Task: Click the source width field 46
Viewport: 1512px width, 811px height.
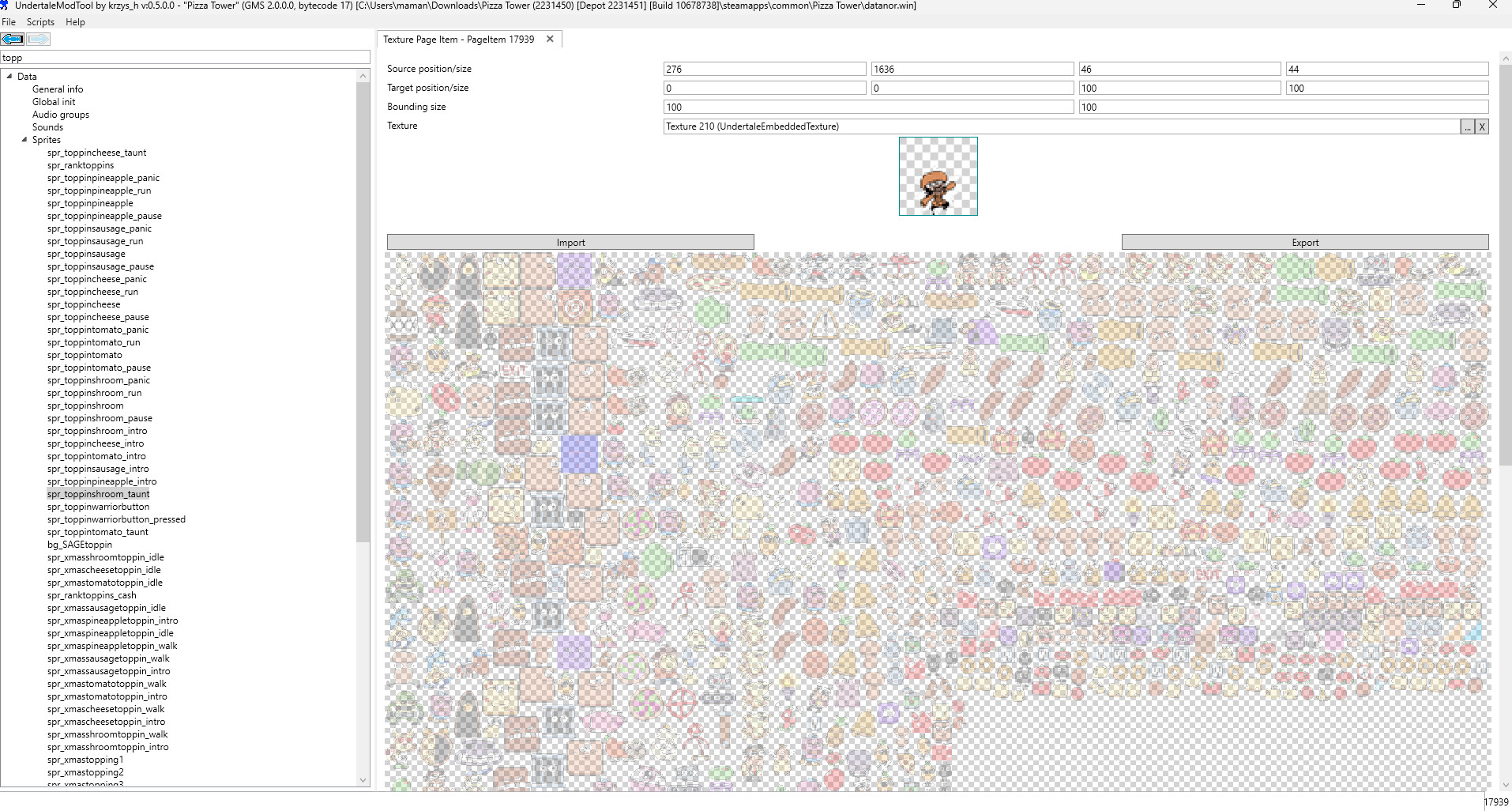Action: click(1179, 70)
